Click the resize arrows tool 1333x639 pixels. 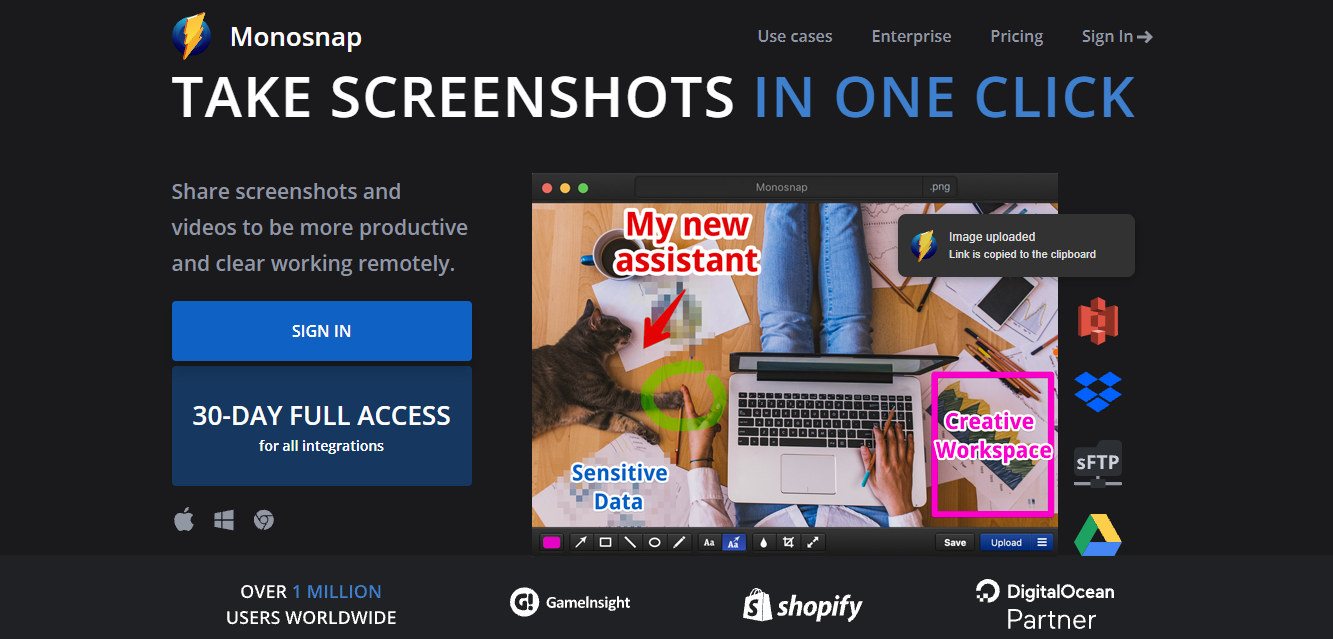813,542
